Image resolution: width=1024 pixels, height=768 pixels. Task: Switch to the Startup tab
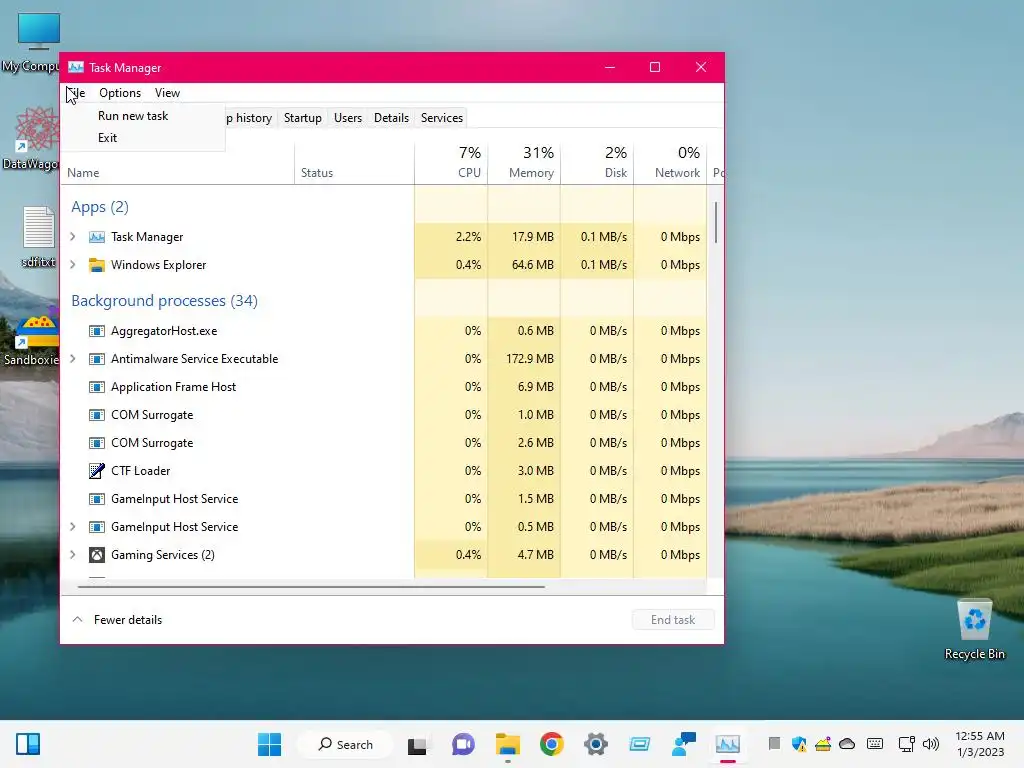tap(302, 118)
